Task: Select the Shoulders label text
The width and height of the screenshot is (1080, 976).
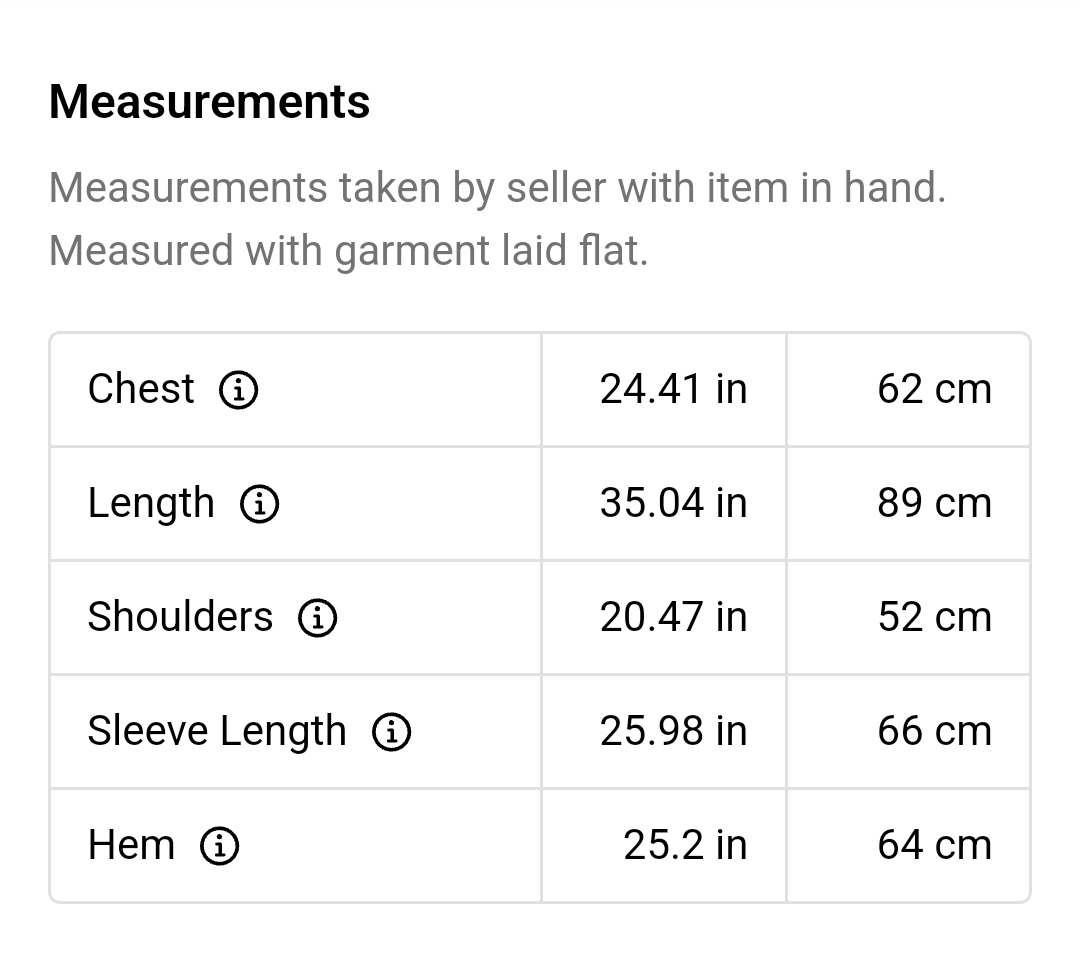Action: coord(180,616)
